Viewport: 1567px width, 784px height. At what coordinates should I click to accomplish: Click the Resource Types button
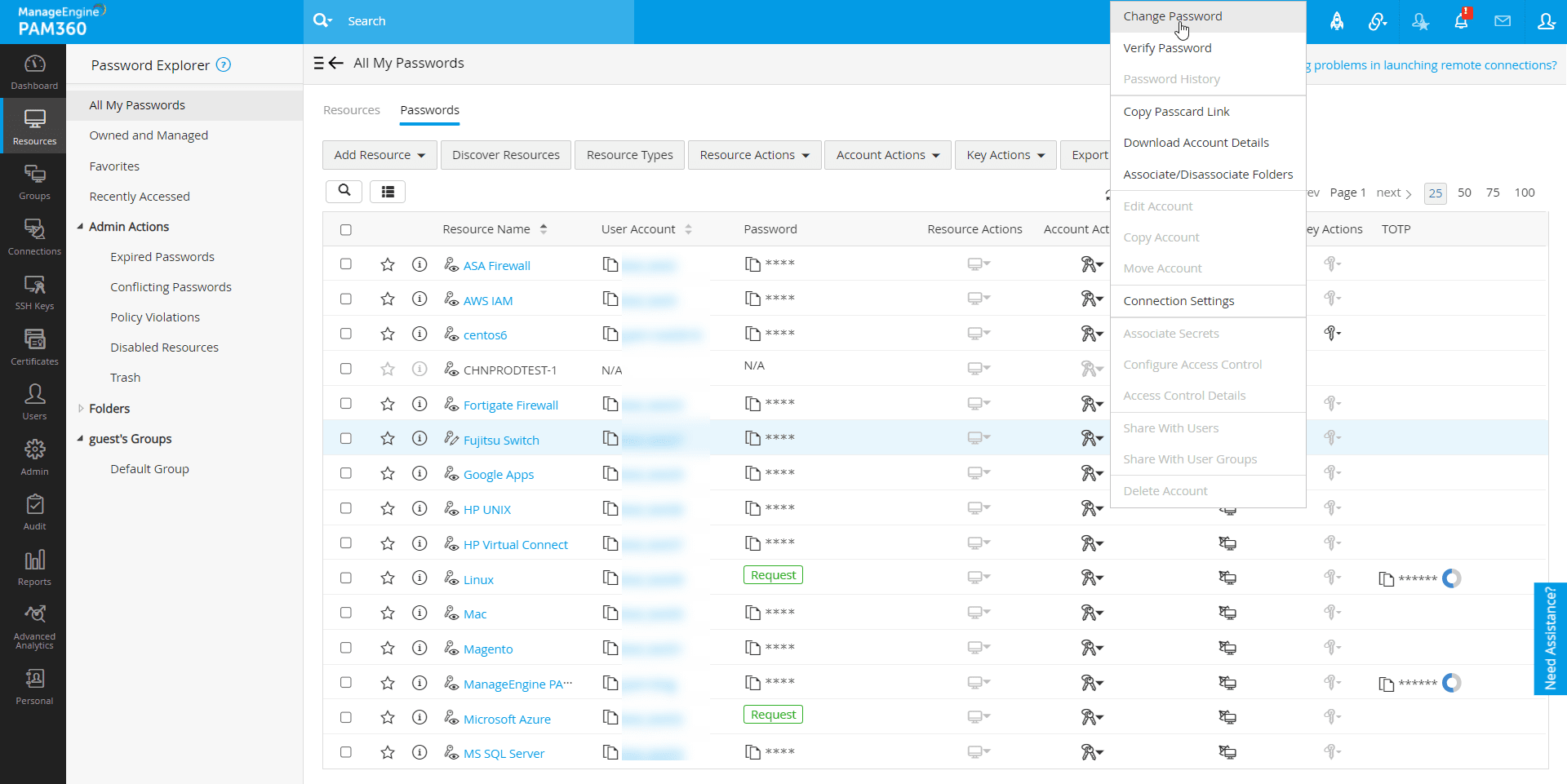(x=630, y=155)
